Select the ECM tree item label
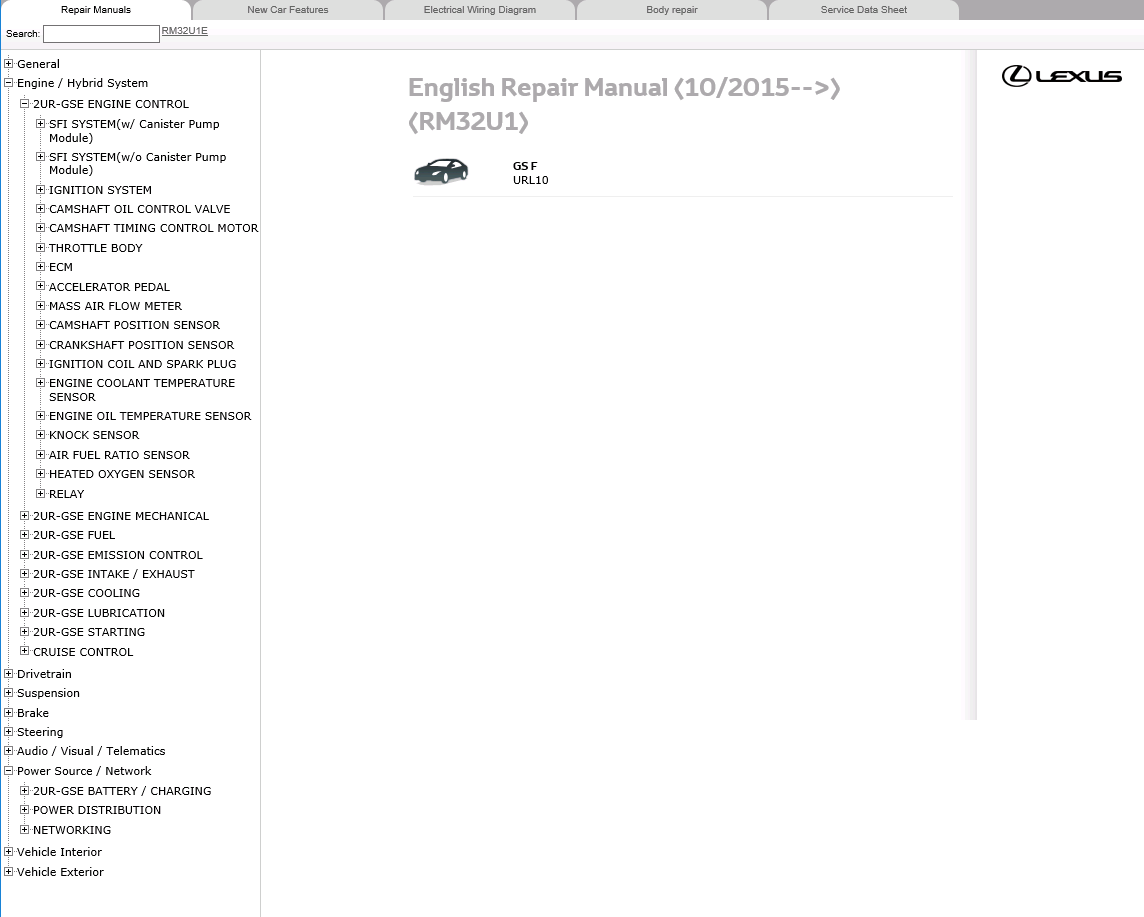This screenshot has height=917, width=1144. (x=61, y=267)
